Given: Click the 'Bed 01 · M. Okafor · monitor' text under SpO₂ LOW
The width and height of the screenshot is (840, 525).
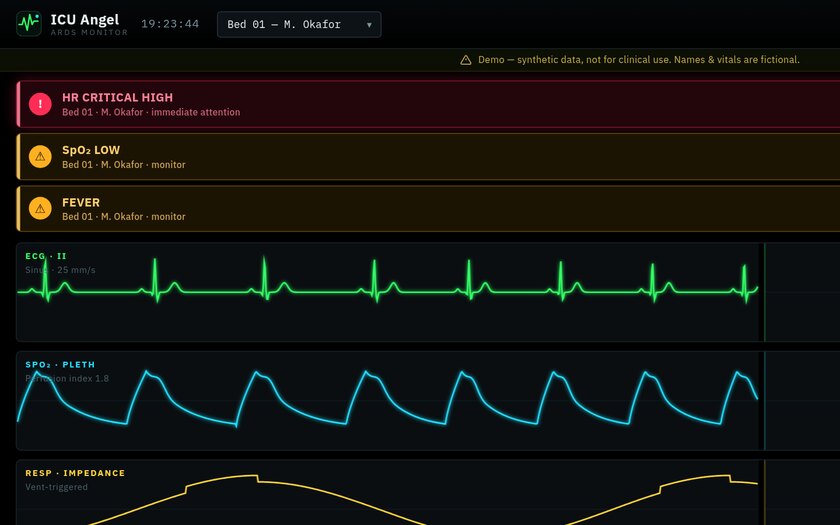Looking at the screenshot, I should point(124,165).
